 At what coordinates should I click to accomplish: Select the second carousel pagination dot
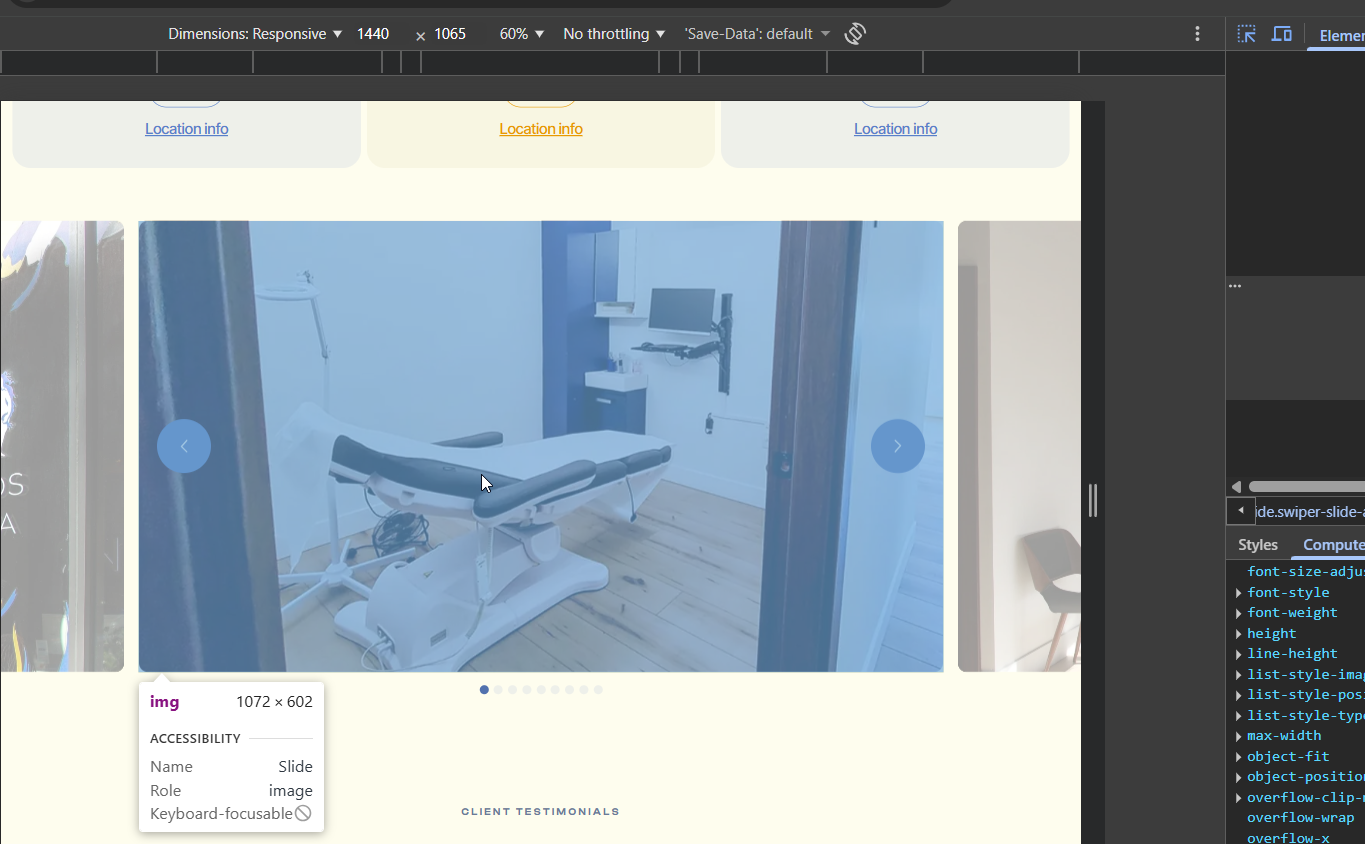[498, 690]
